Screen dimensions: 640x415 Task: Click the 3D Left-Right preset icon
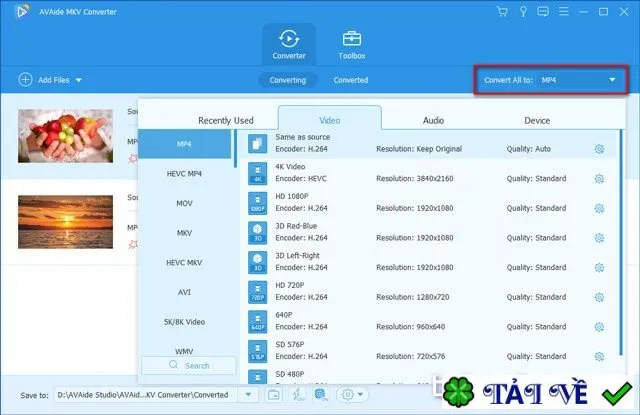pos(258,262)
